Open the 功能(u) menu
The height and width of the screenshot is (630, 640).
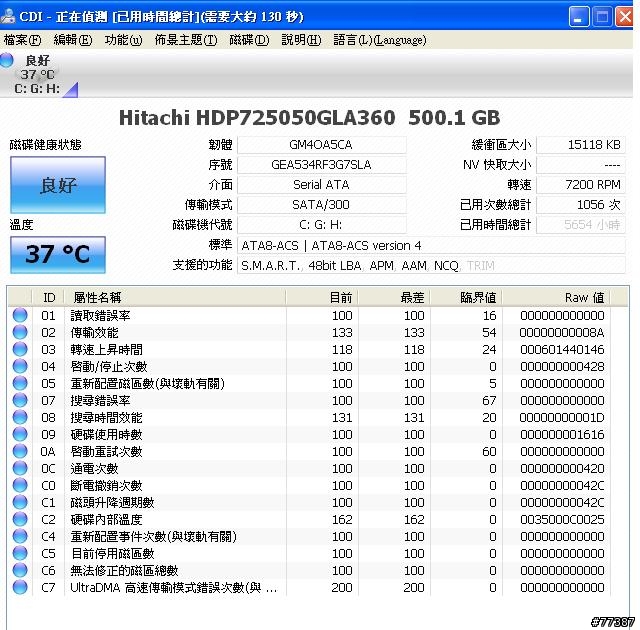123,40
